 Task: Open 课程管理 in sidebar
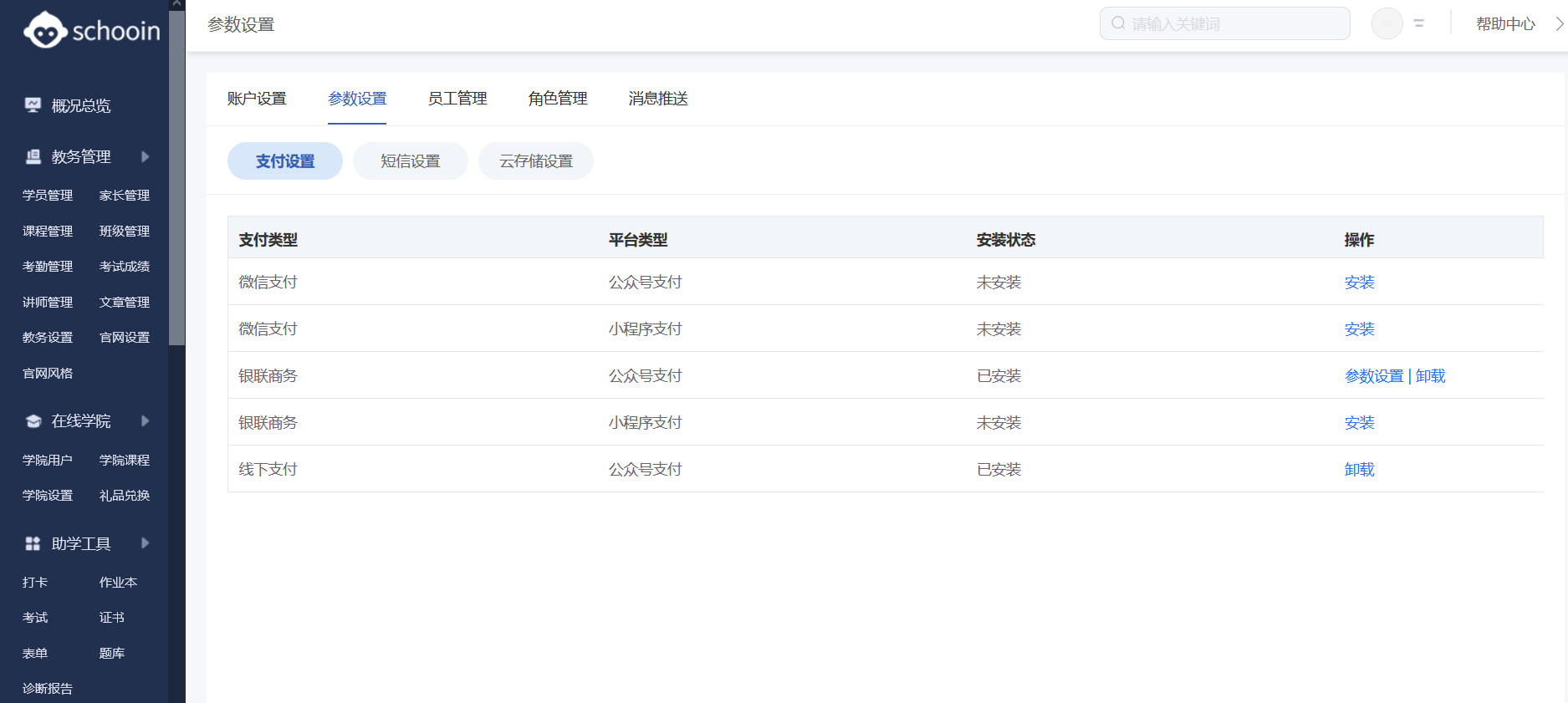pyautogui.click(x=48, y=232)
